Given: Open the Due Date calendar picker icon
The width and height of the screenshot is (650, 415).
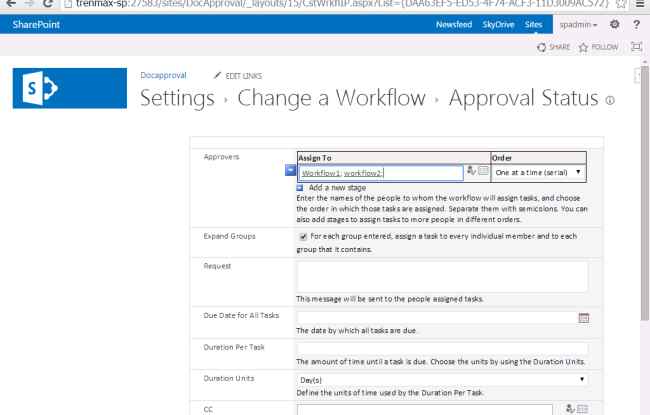Looking at the screenshot, I should 584,318.
